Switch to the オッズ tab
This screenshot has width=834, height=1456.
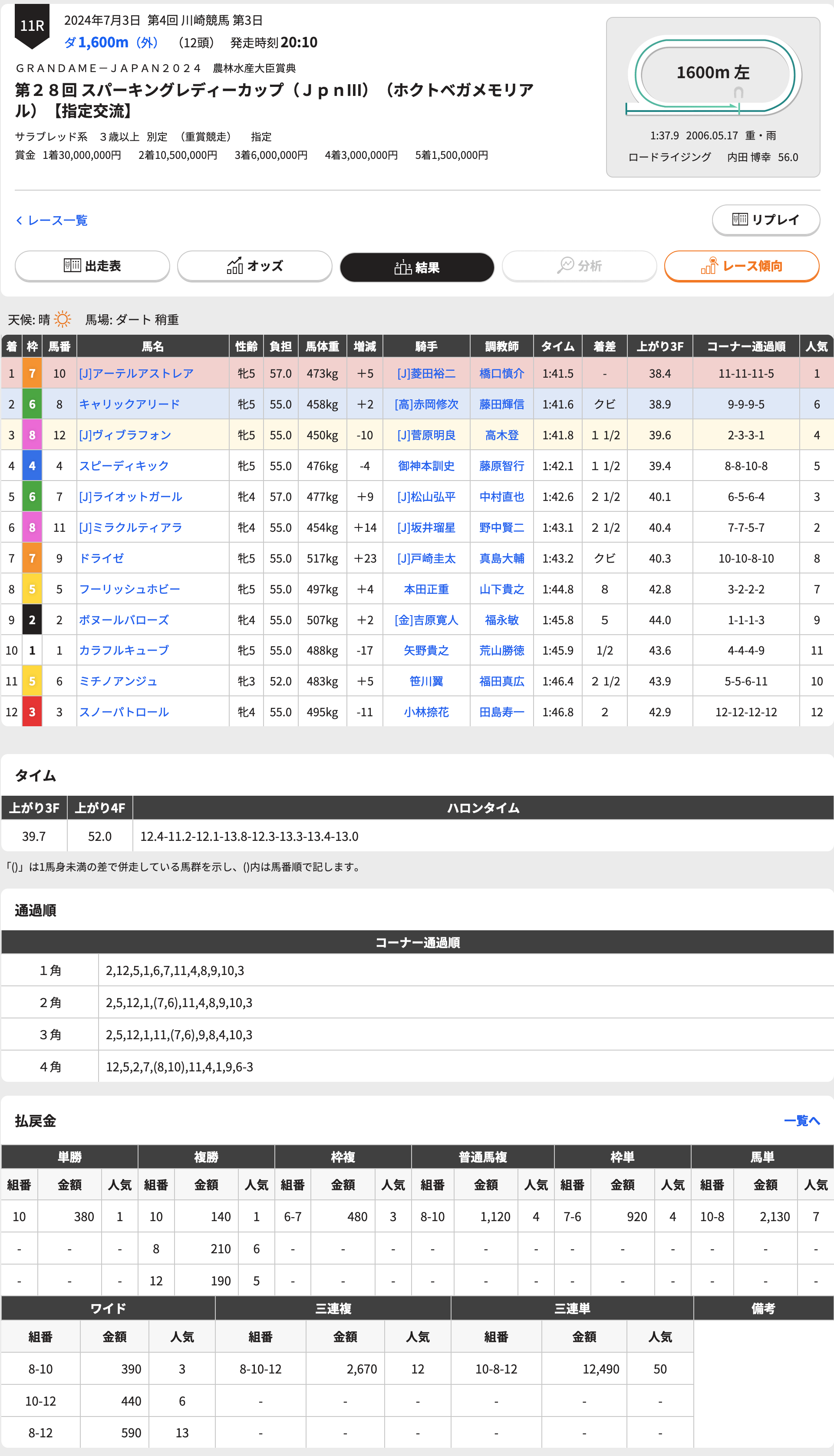[254, 266]
